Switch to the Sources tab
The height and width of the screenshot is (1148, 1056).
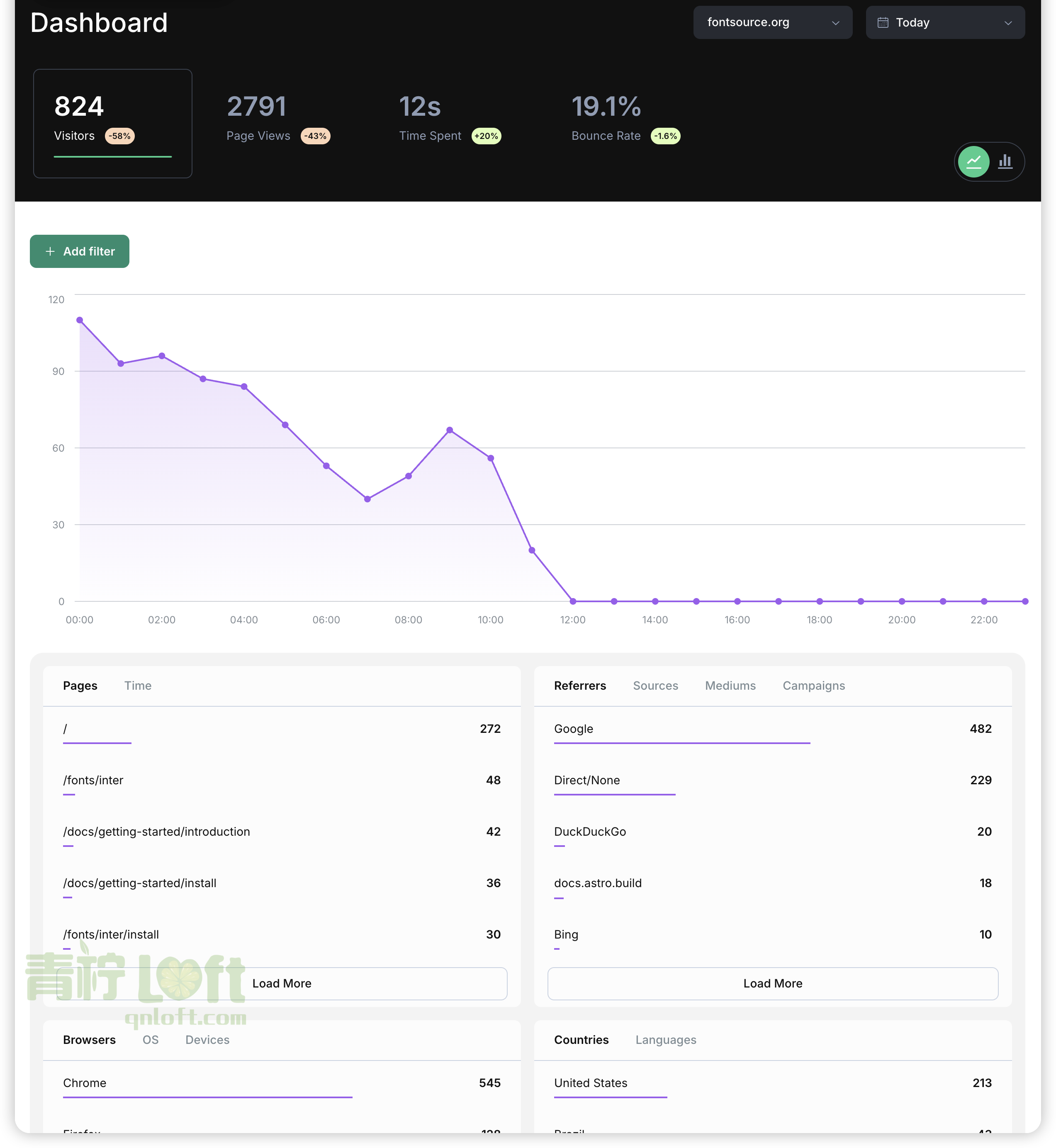pos(655,686)
